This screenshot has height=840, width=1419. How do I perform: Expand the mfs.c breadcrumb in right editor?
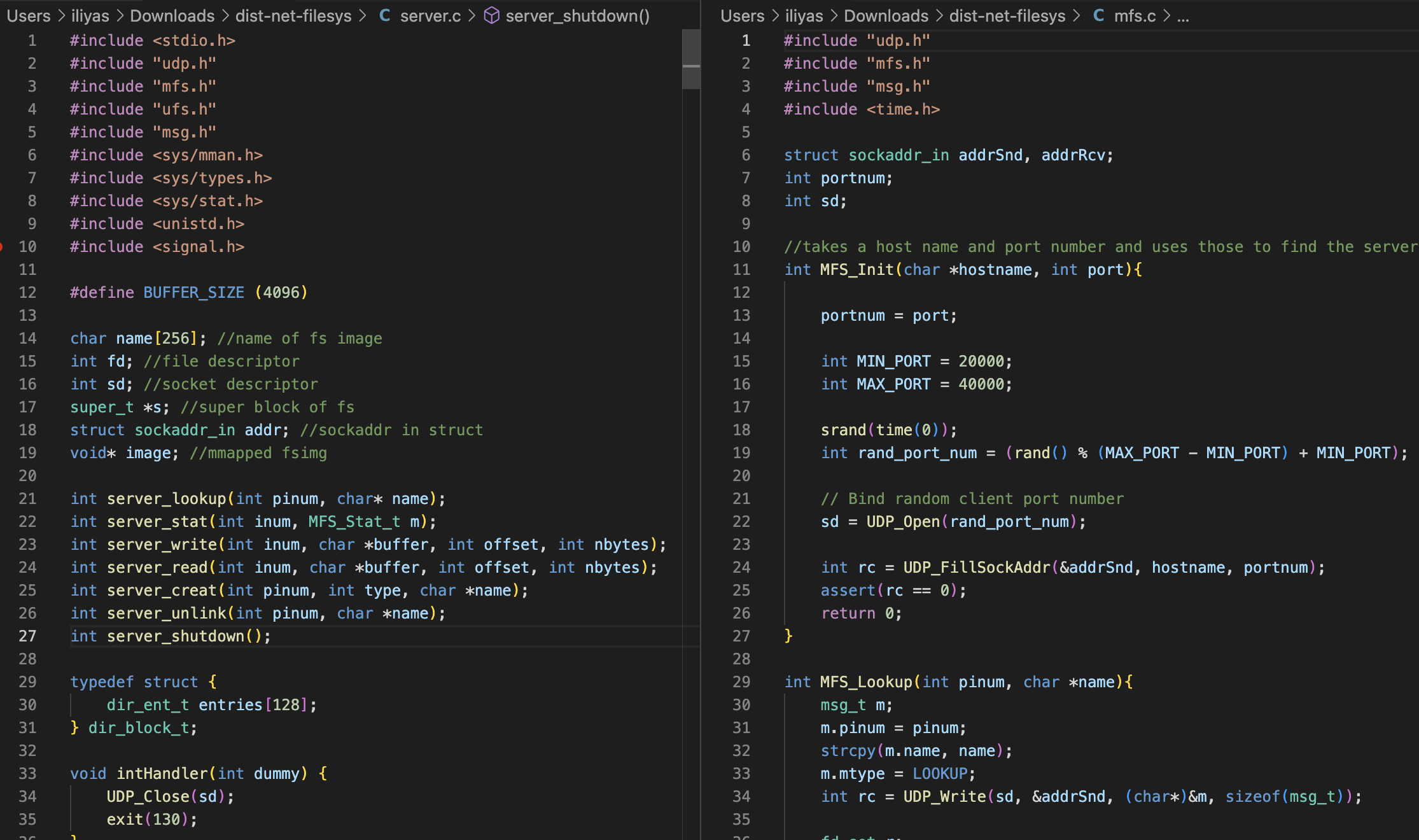point(1135,16)
